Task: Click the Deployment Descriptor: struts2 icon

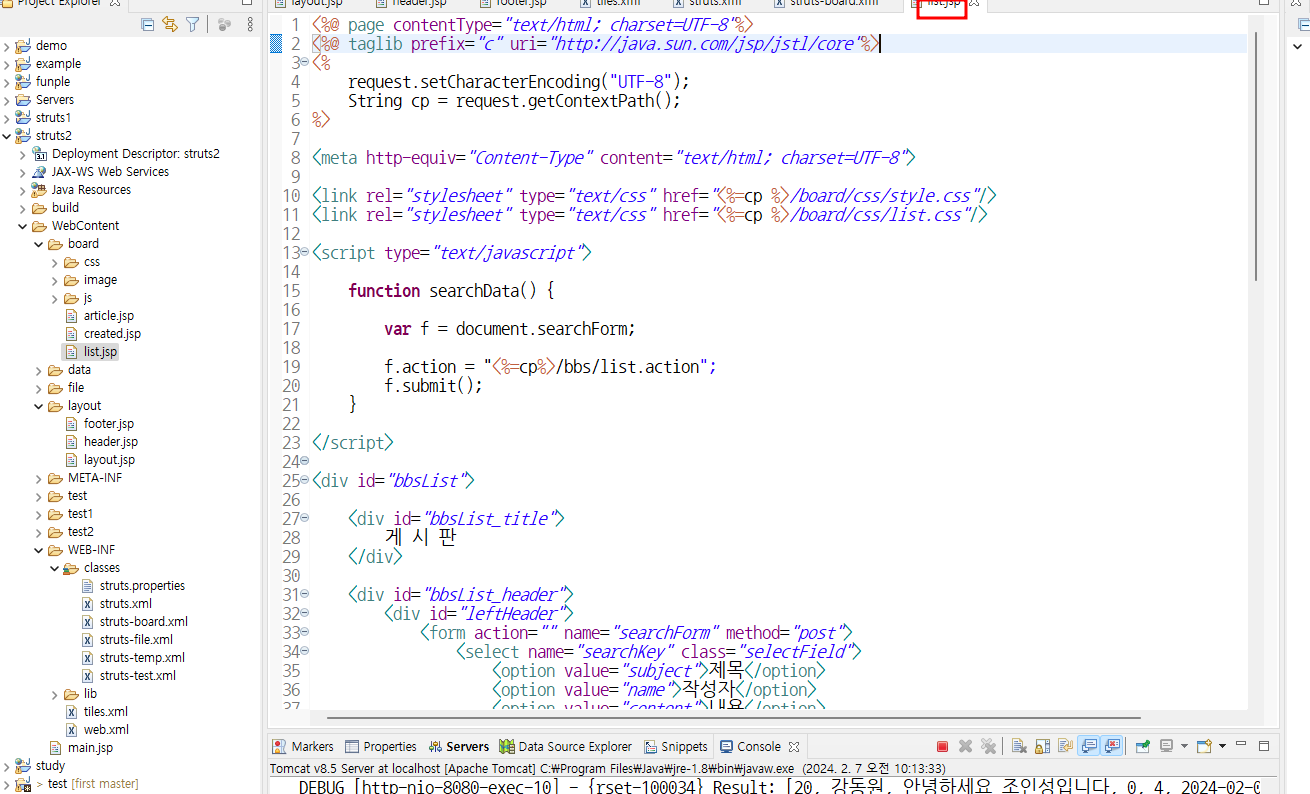Action: click(40, 154)
